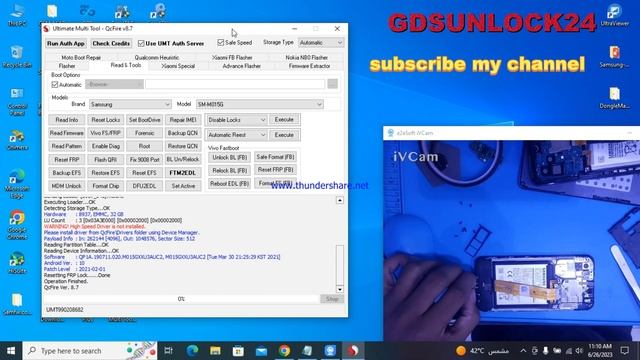Launch Microsoft Edge from the desktop
Viewport: 640px width, 360px height.
click(x=17, y=184)
